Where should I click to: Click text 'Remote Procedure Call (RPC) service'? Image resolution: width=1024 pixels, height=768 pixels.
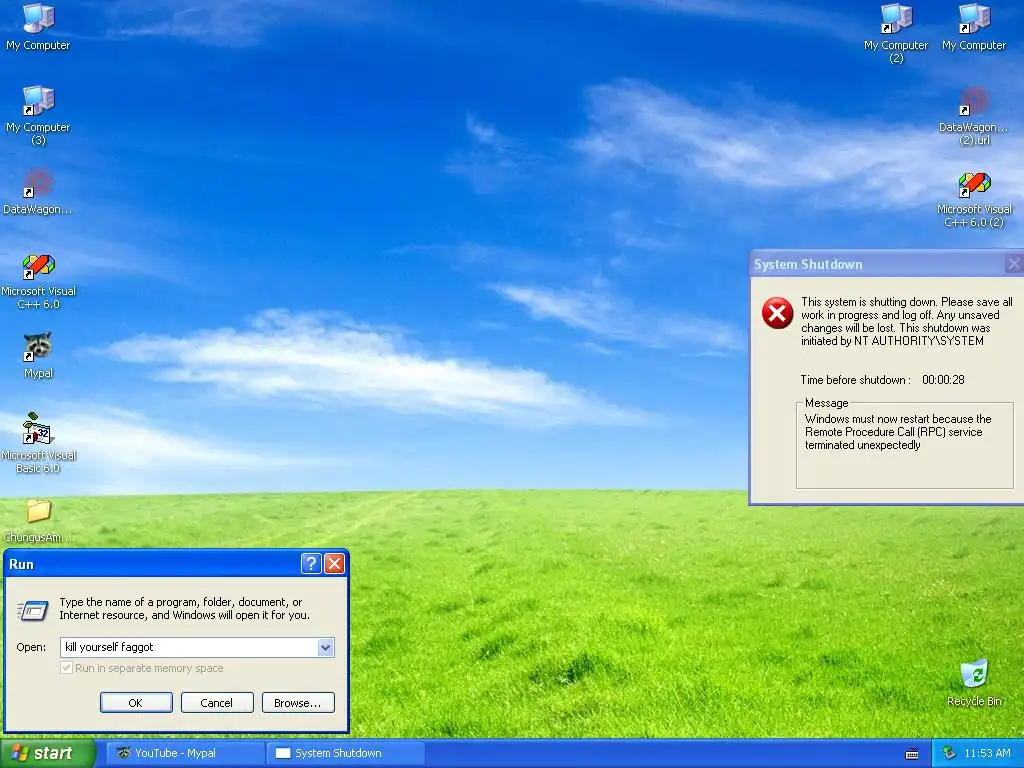tap(893, 432)
